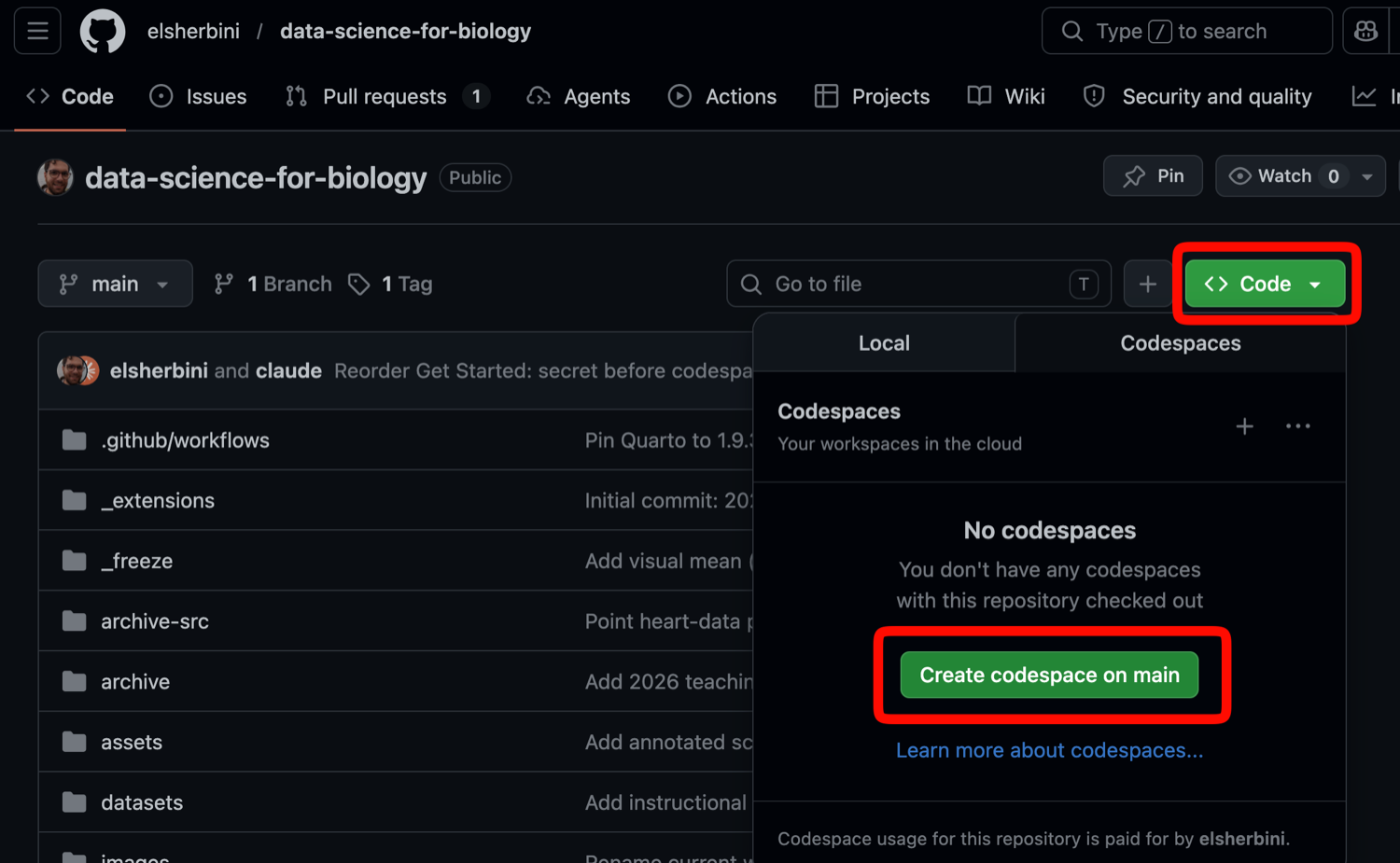Open the Code tab

pyautogui.click(x=70, y=96)
